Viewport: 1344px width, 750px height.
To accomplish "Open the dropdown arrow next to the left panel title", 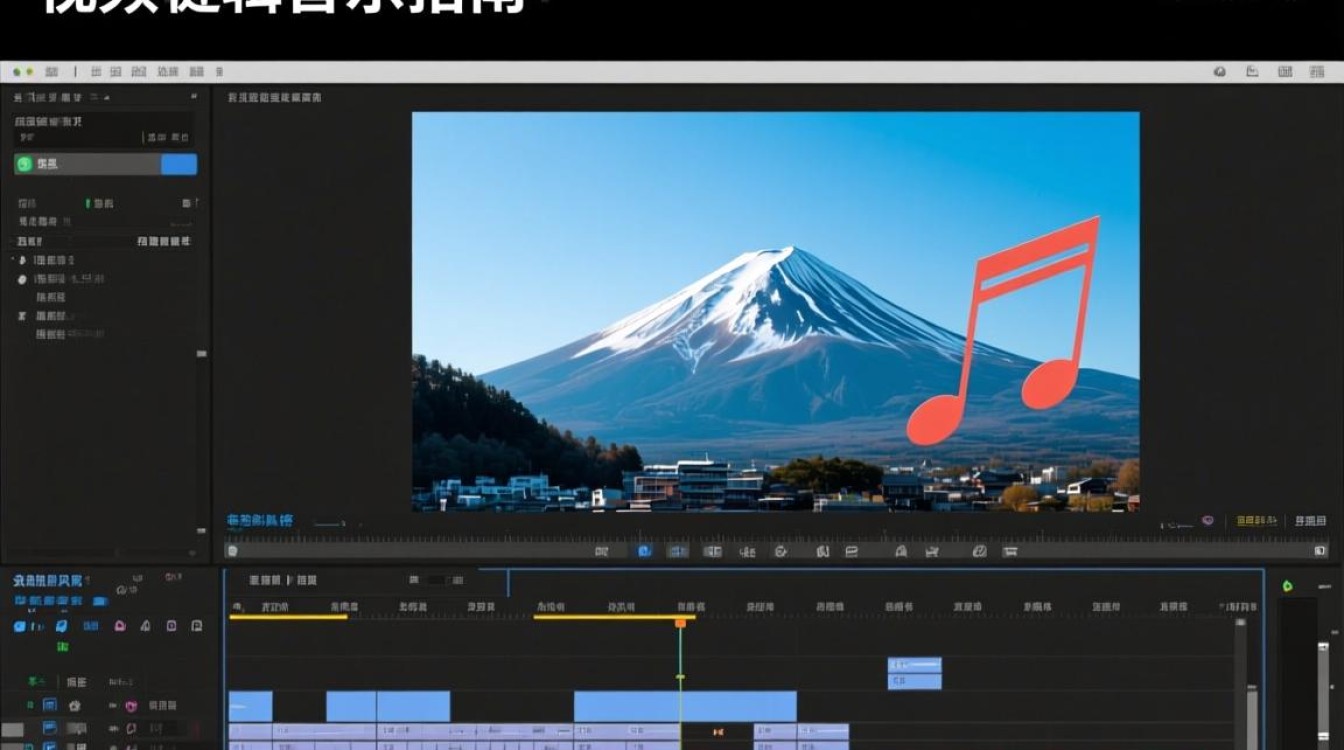I will click(106, 97).
